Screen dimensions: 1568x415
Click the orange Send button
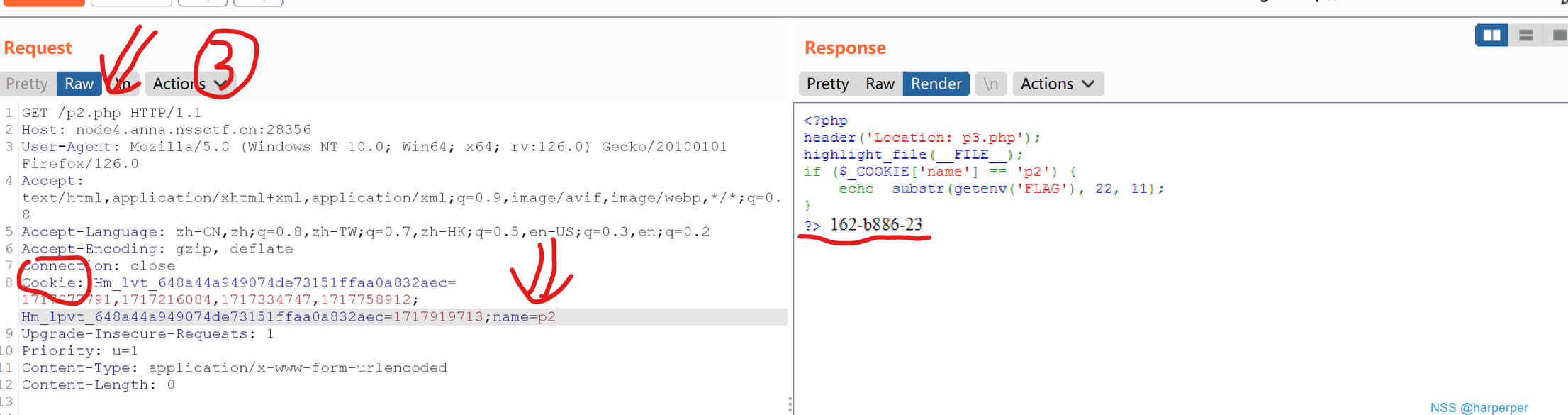point(43,2)
